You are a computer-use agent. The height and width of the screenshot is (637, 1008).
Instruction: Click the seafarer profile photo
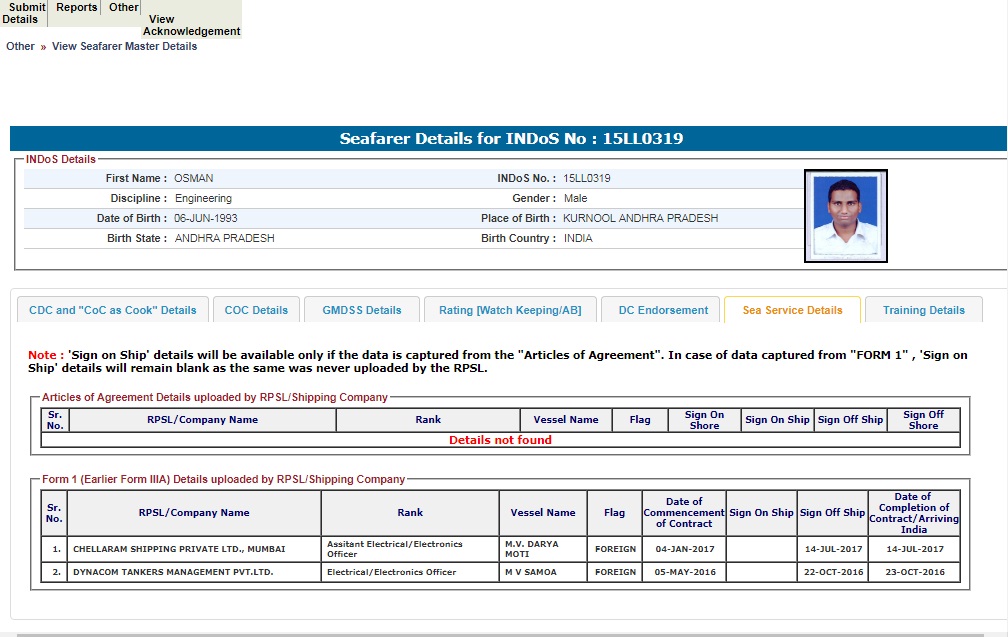(845, 215)
